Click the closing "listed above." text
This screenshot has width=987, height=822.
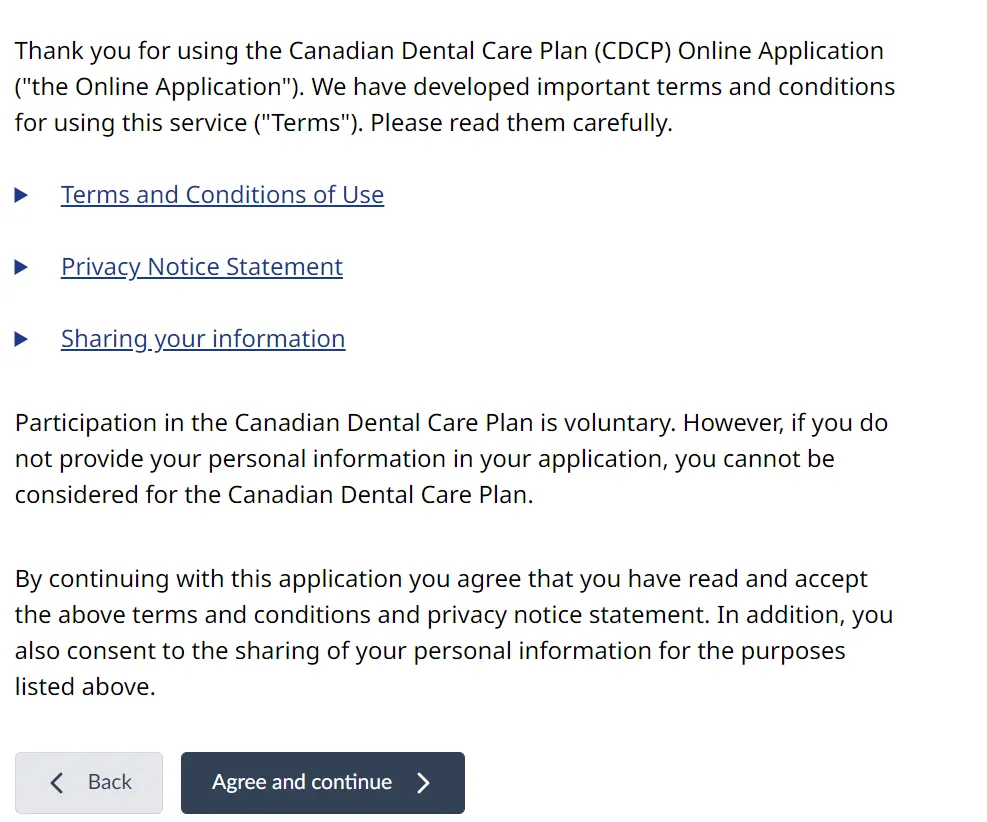(x=85, y=687)
